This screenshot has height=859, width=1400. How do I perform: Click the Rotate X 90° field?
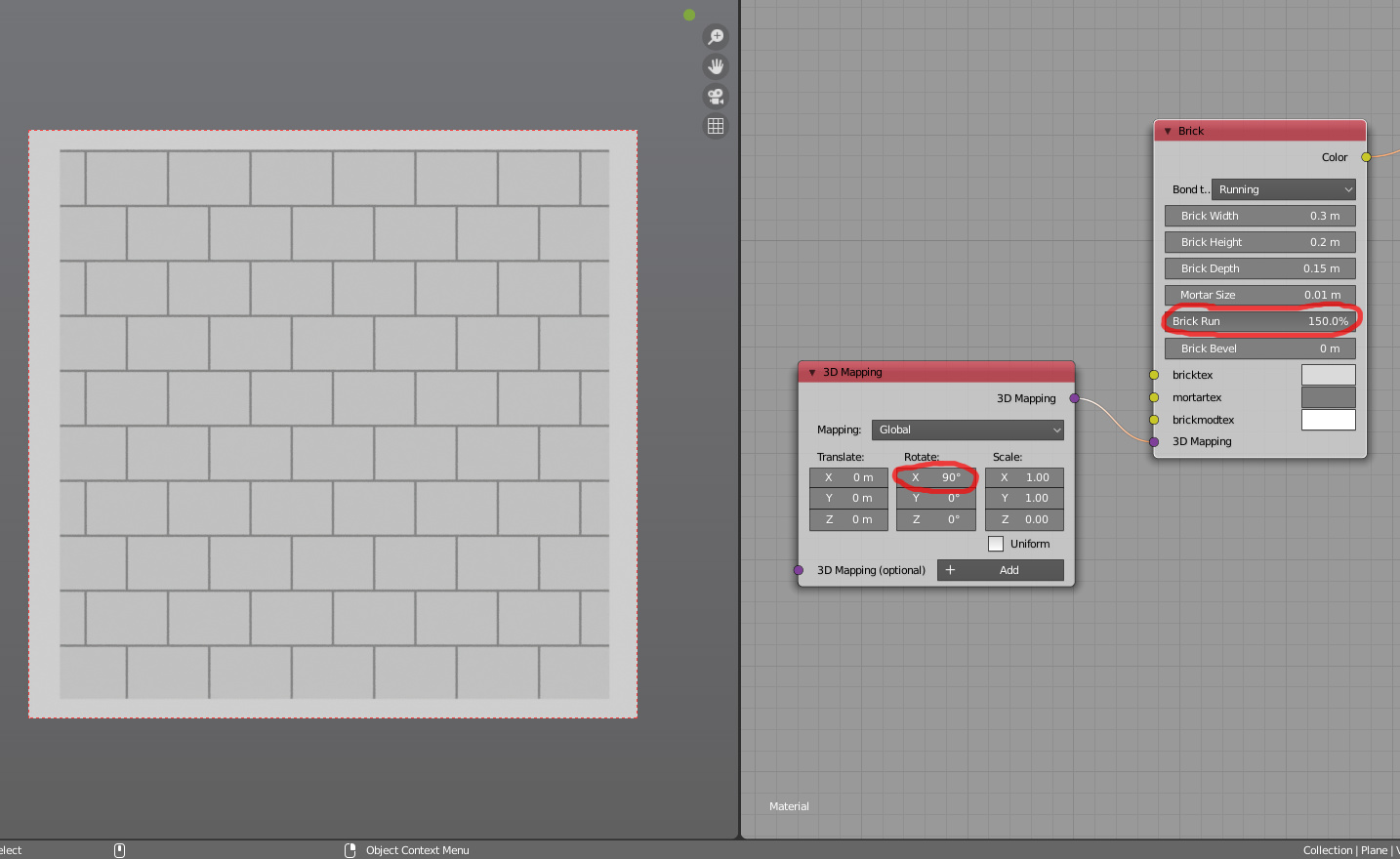(x=935, y=477)
